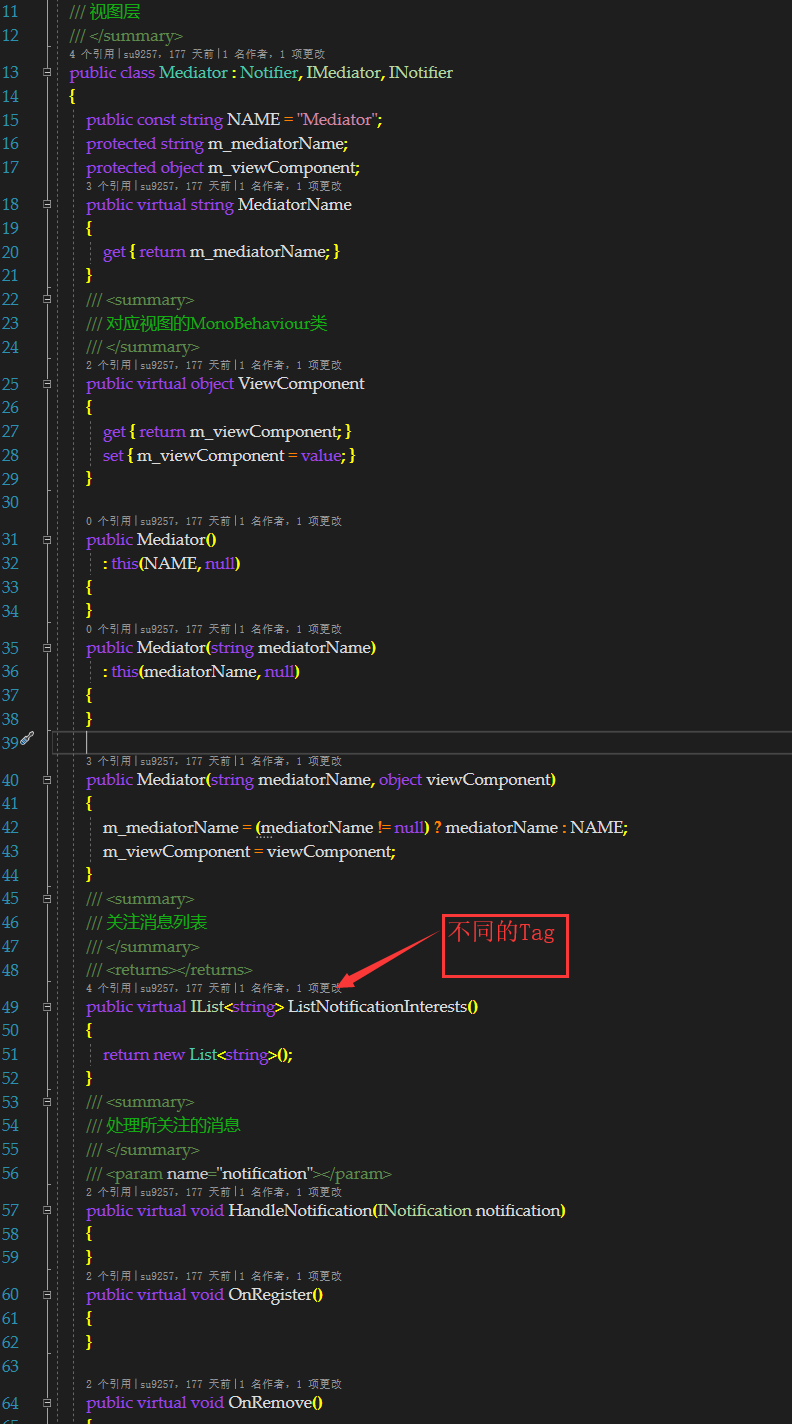Image resolution: width=792 pixels, height=1424 pixels.
Task: Click the 处理所关注的消息 comment on line 54
Action: [x=174, y=1125]
